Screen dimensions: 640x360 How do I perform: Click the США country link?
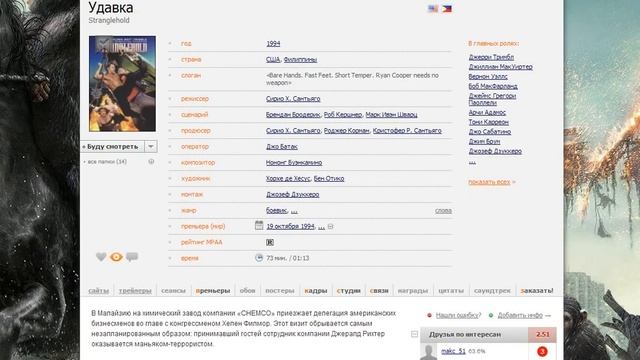(x=273, y=60)
